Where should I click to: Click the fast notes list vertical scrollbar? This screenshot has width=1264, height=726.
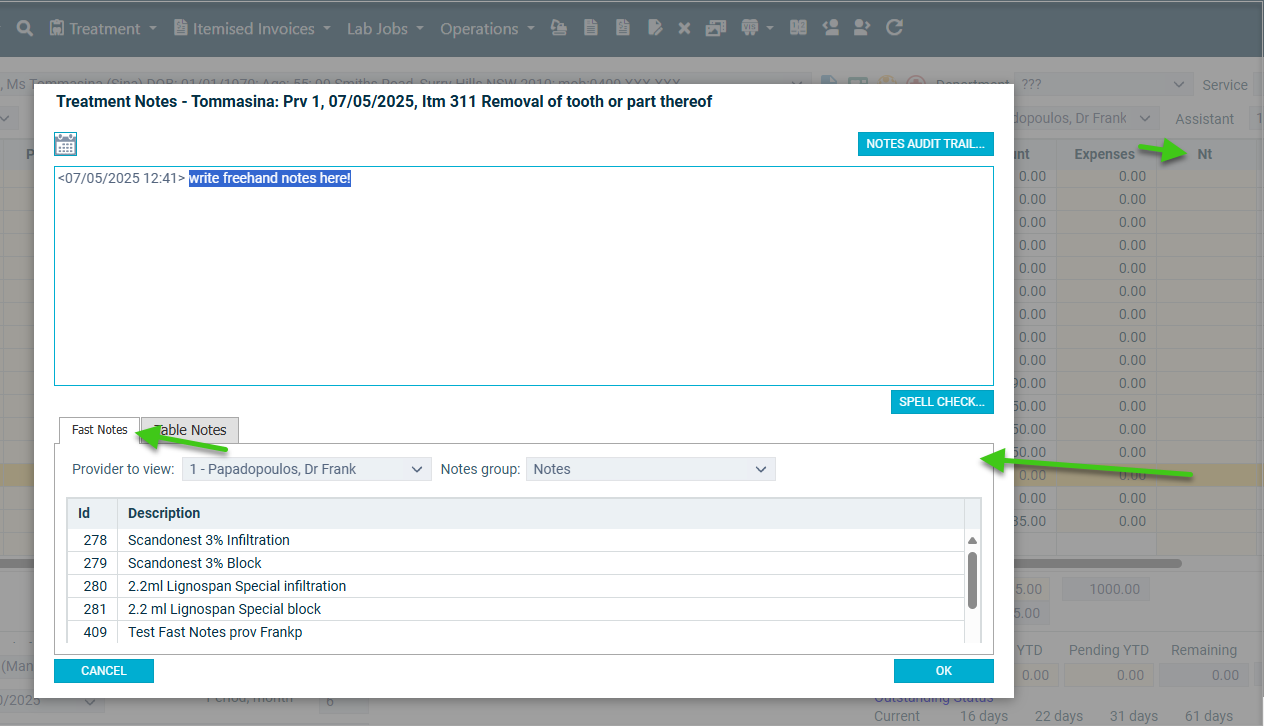[972, 580]
